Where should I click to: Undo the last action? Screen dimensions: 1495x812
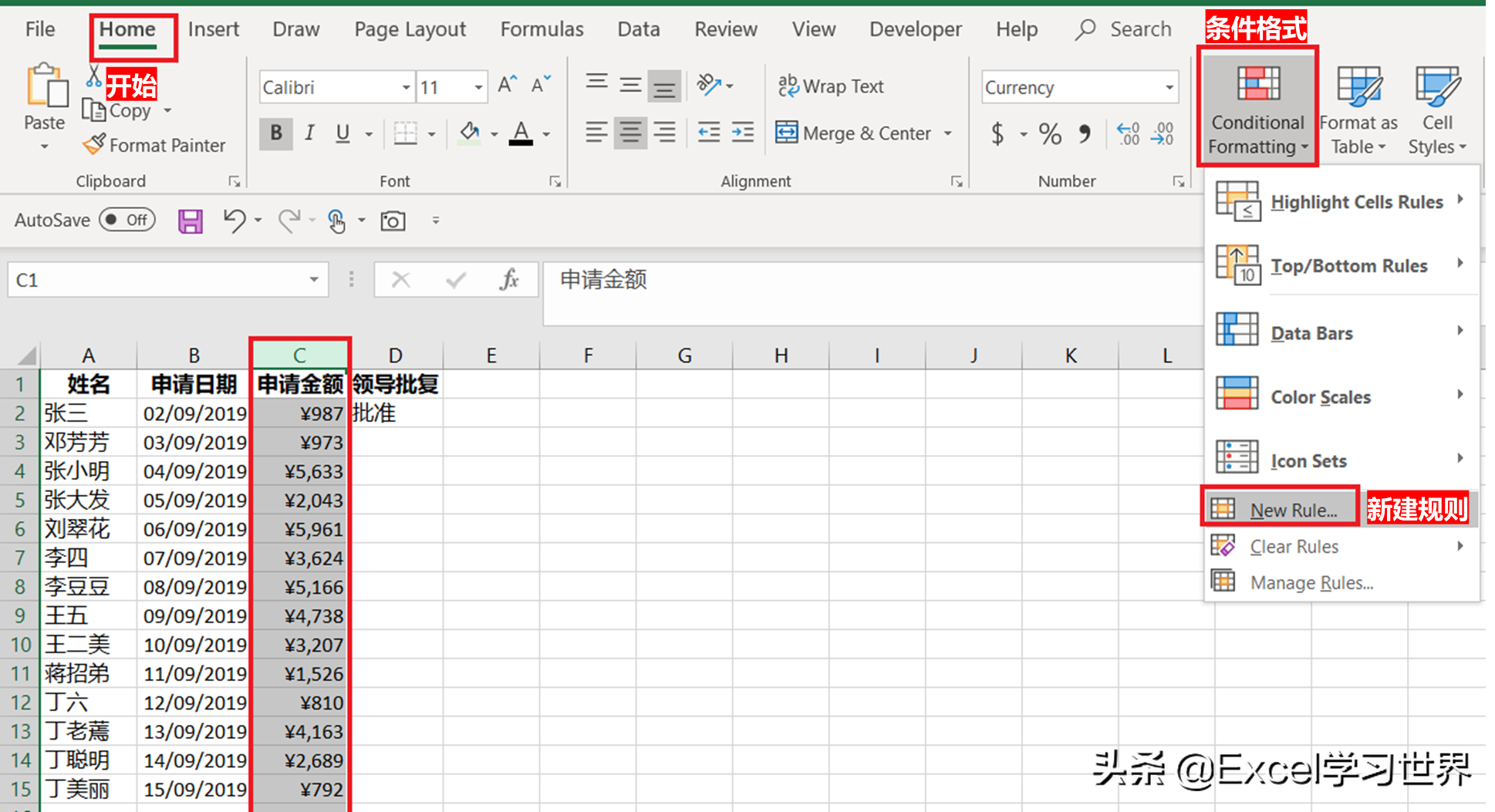coord(234,221)
